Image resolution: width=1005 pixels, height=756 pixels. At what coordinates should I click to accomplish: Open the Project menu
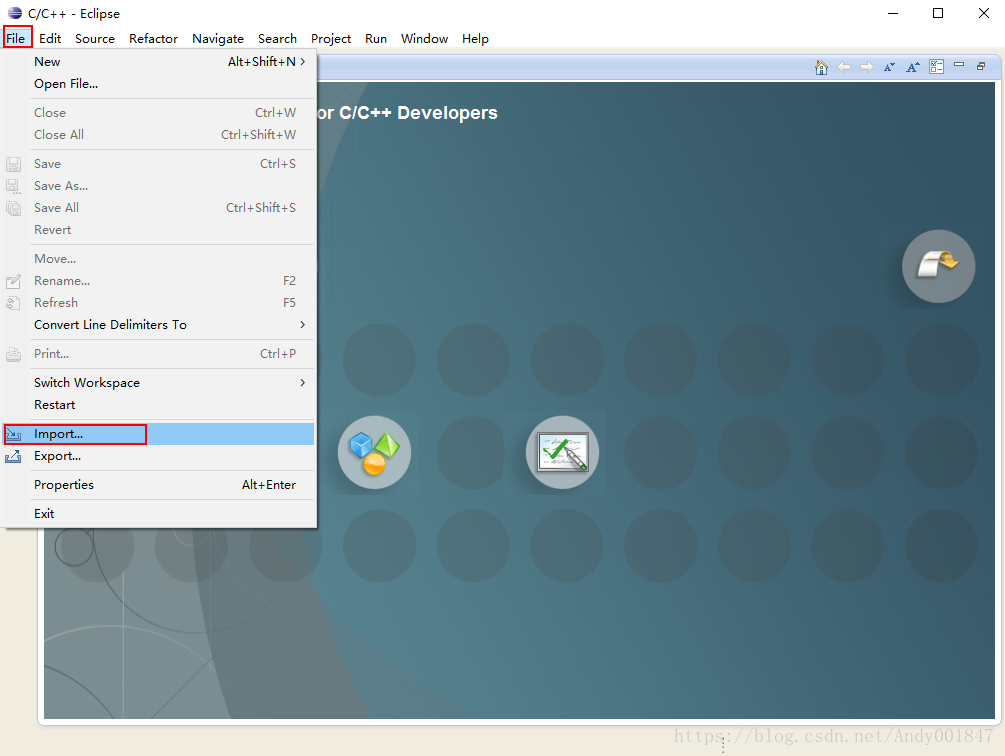331,38
